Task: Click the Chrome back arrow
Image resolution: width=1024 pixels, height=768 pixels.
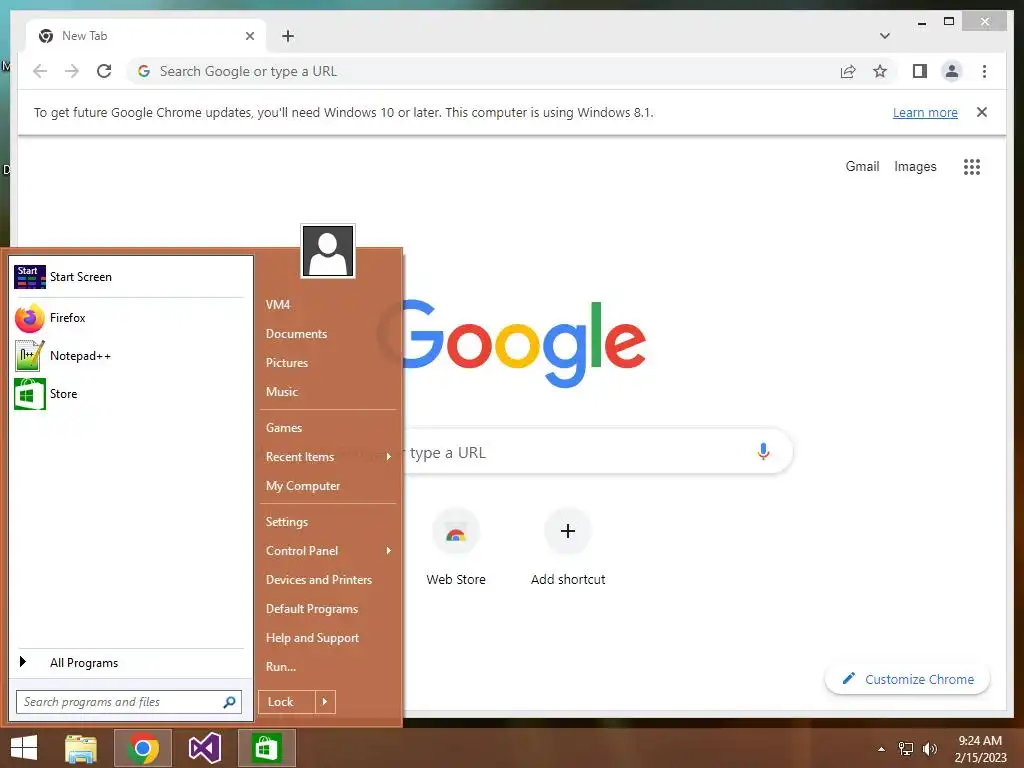Action: coord(40,71)
